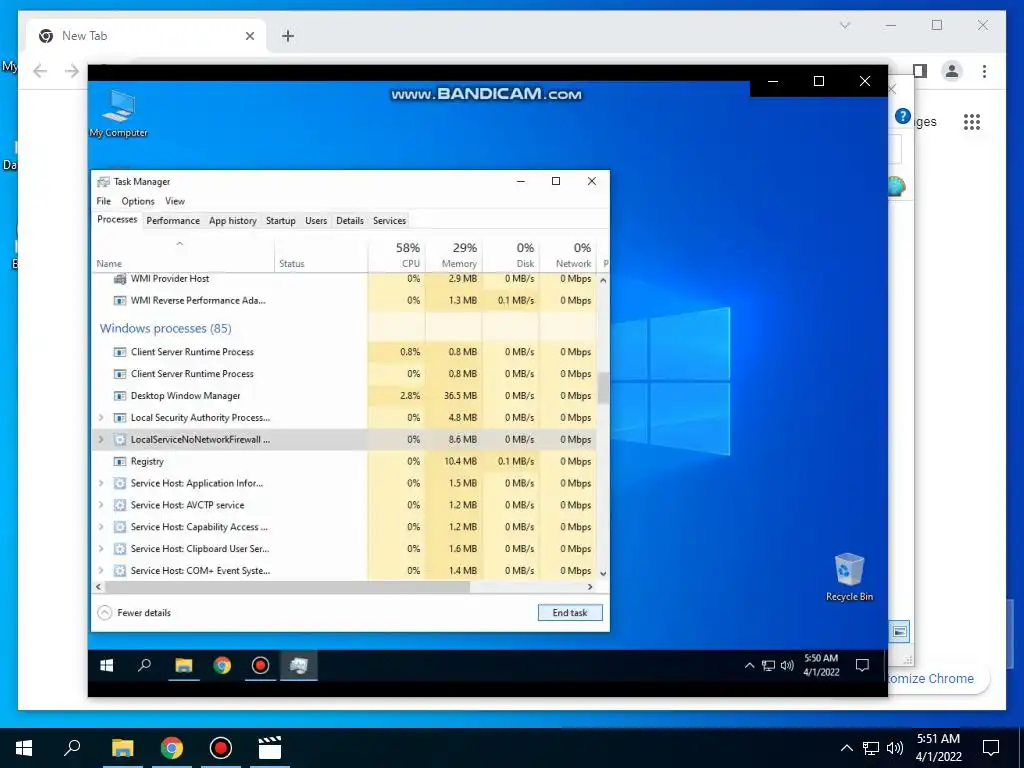This screenshot has width=1024, height=768.
Task: Open File Explorer on inner taskbar
Action: click(184, 665)
